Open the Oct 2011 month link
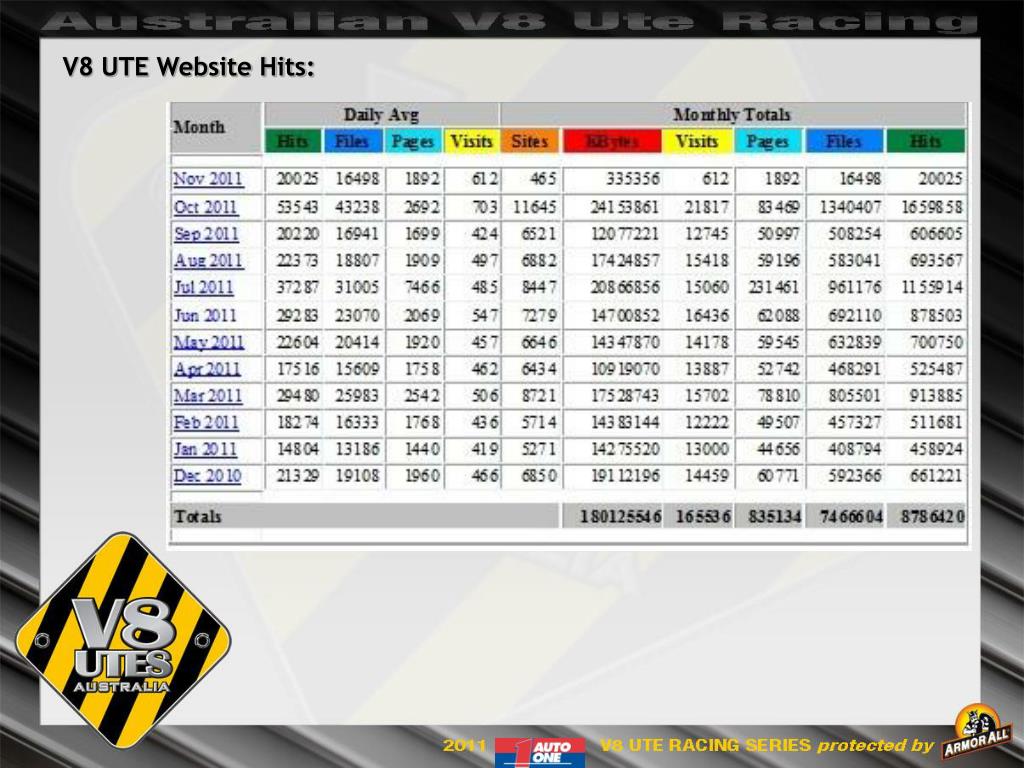The image size is (1024, 768). click(x=206, y=207)
